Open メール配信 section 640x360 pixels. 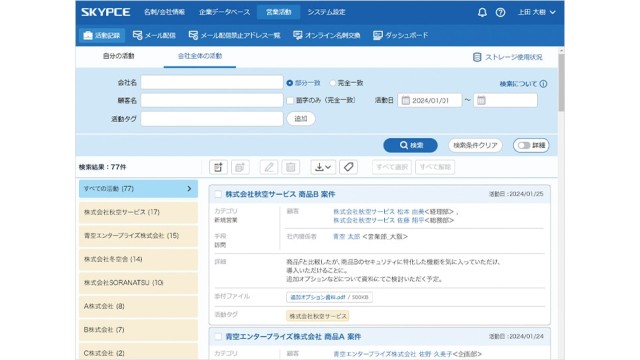coord(154,36)
